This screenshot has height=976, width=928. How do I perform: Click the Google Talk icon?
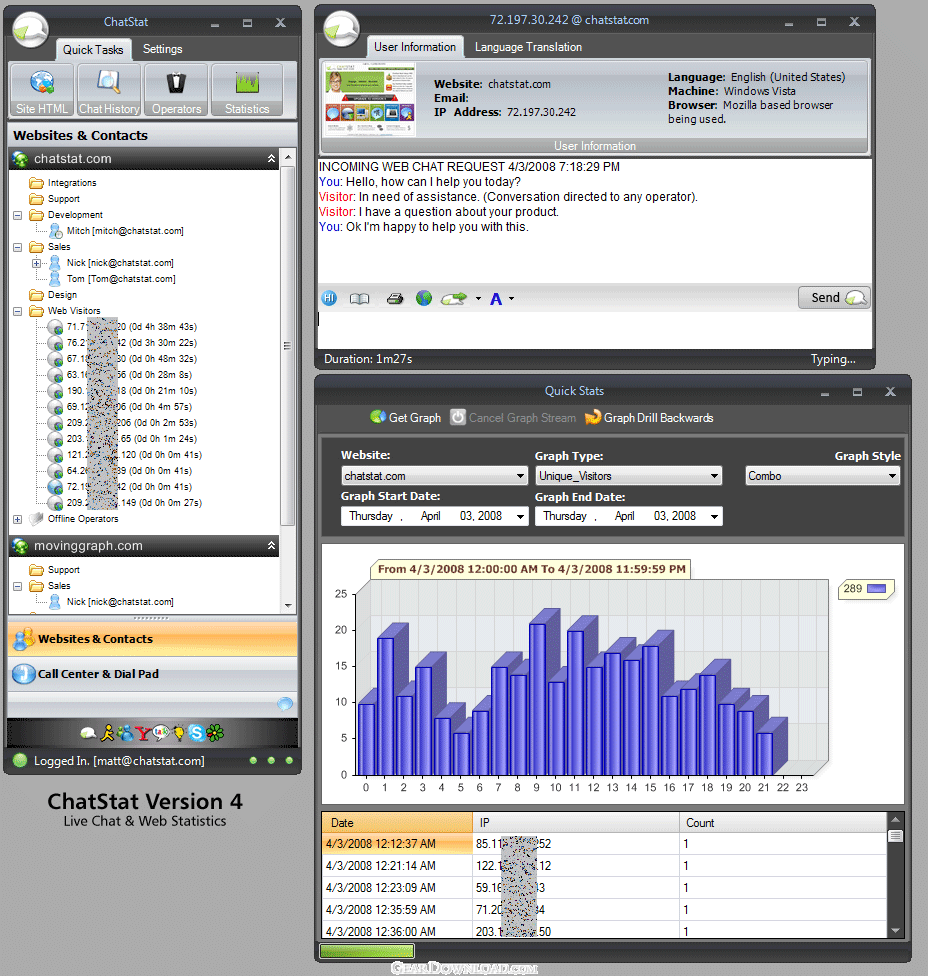coord(161,733)
